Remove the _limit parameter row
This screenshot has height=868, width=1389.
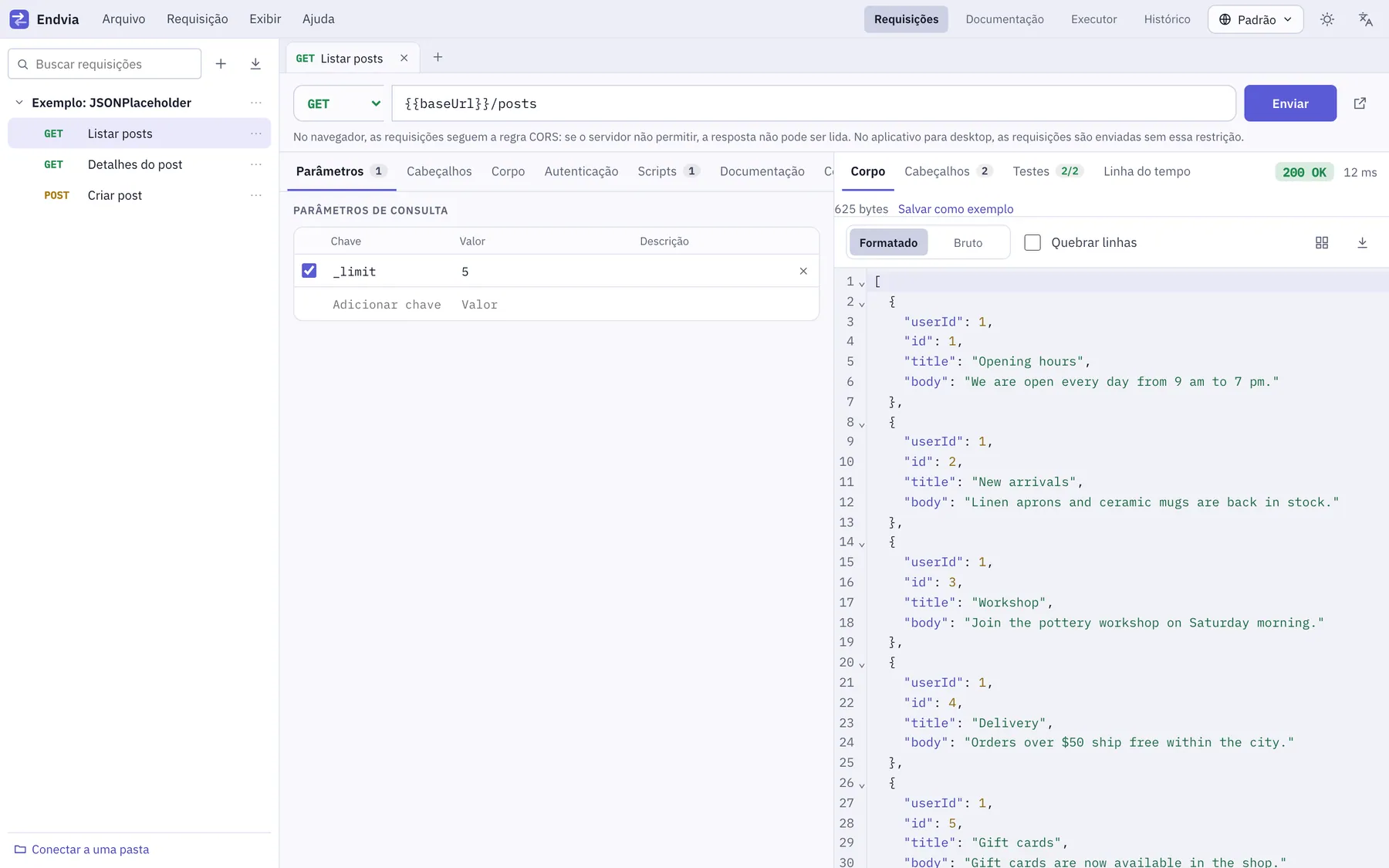tap(803, 271)
